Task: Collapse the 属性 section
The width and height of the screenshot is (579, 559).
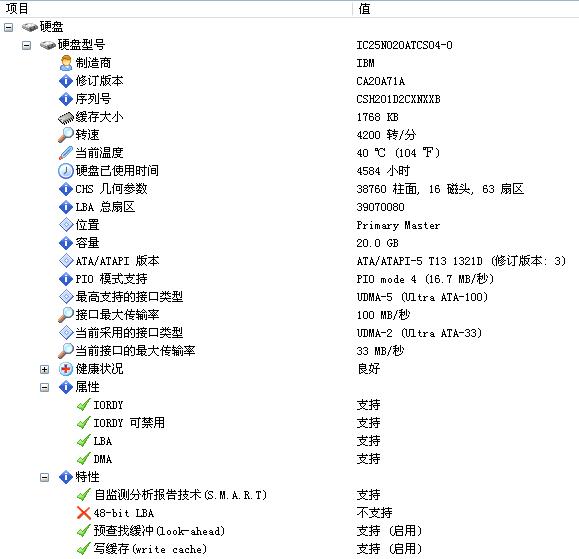Action: tap(44, 387)
